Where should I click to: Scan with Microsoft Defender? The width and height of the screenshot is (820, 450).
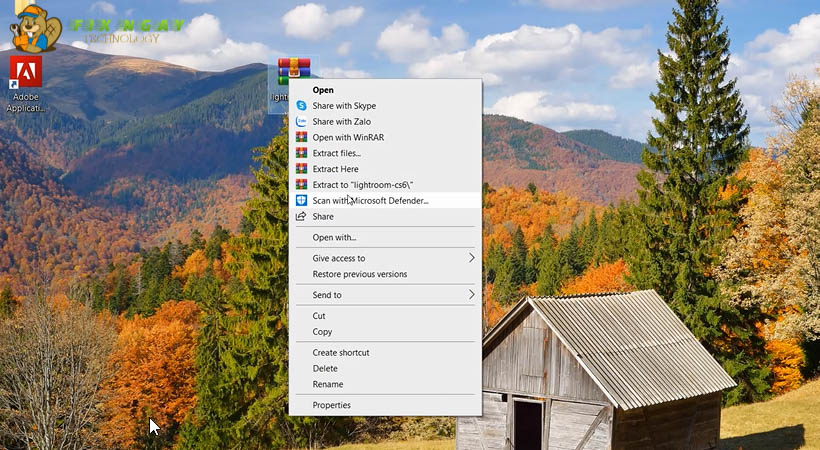tap(385, 200)
